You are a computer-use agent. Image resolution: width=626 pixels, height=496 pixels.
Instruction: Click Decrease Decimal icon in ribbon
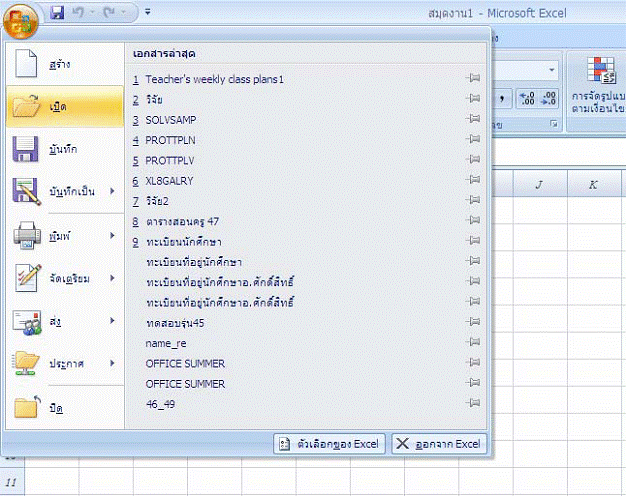pos(548,98)
